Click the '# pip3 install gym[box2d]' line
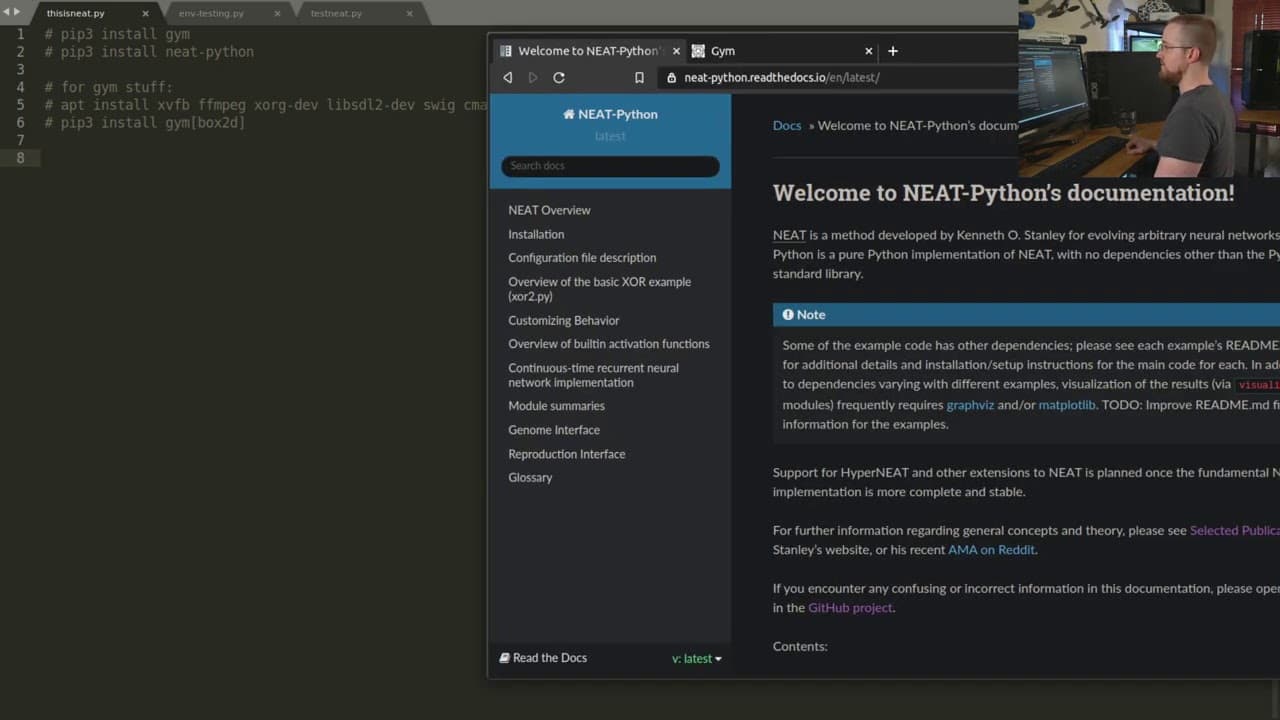1280x720 pixels. point(145,123)
